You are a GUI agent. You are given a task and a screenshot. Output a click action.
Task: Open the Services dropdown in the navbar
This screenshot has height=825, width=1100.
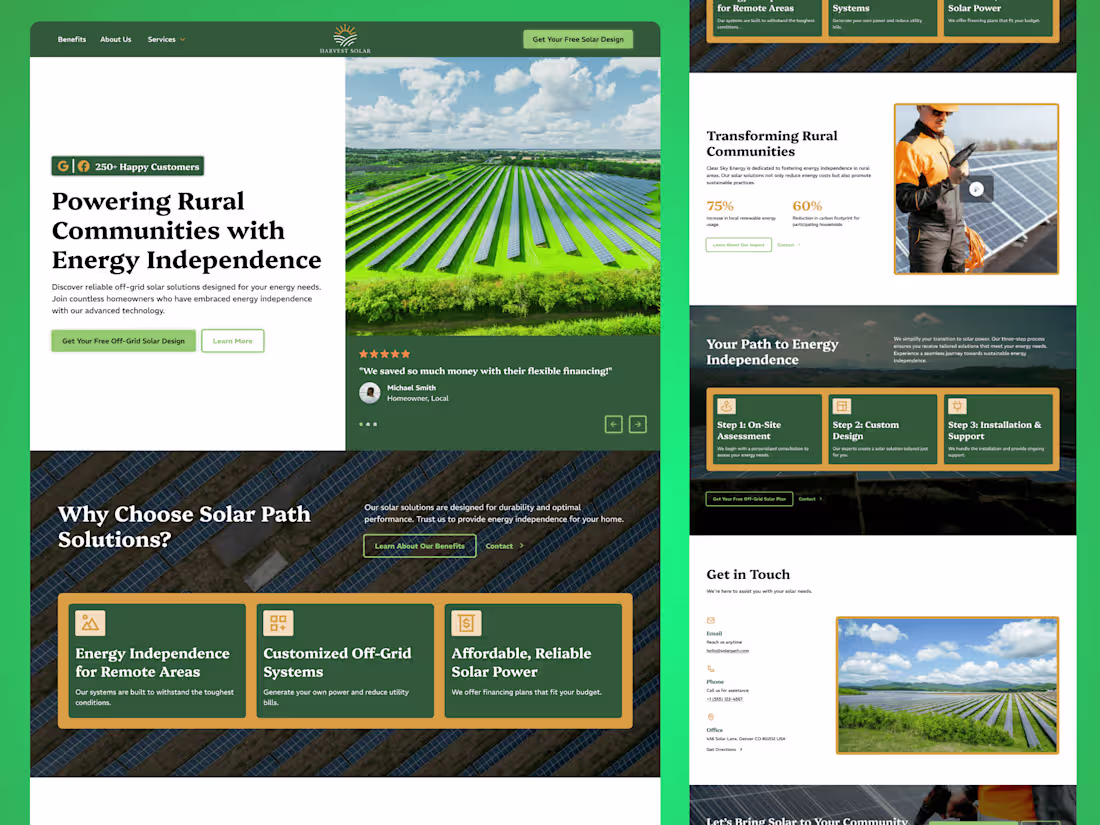tap(163, 39)
